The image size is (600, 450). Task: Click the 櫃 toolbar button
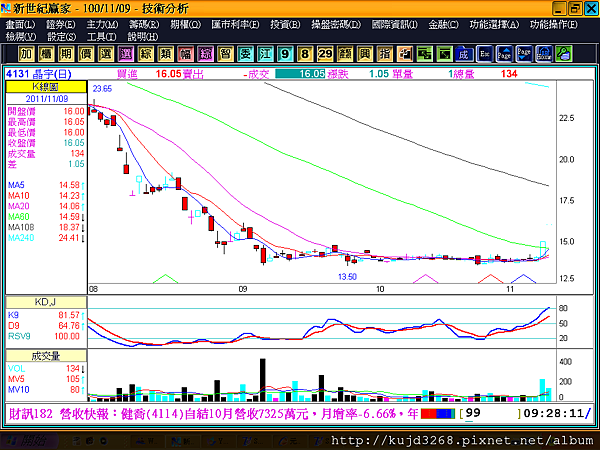(46, 54)
